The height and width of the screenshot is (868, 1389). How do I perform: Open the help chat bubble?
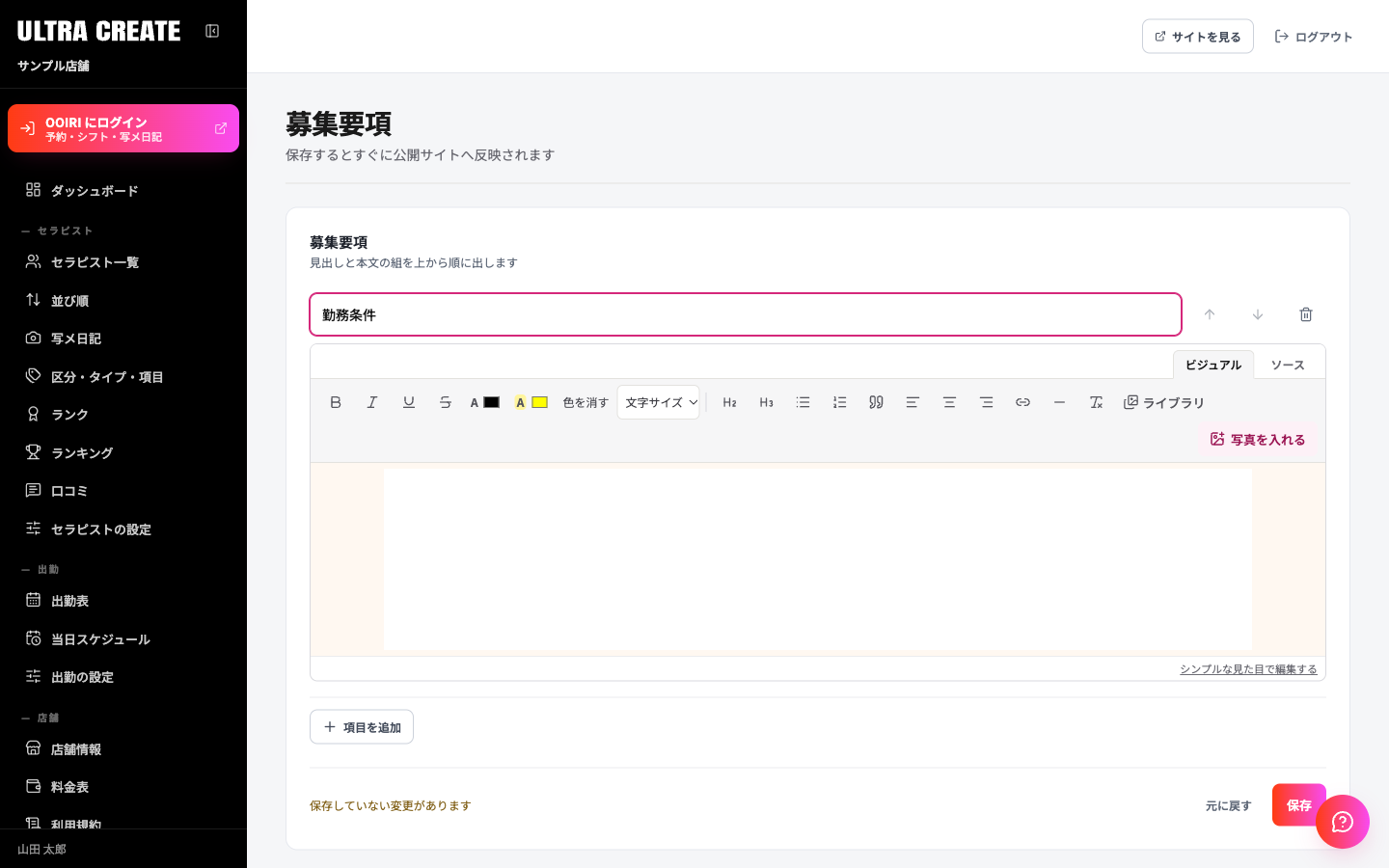(1343, 822)
